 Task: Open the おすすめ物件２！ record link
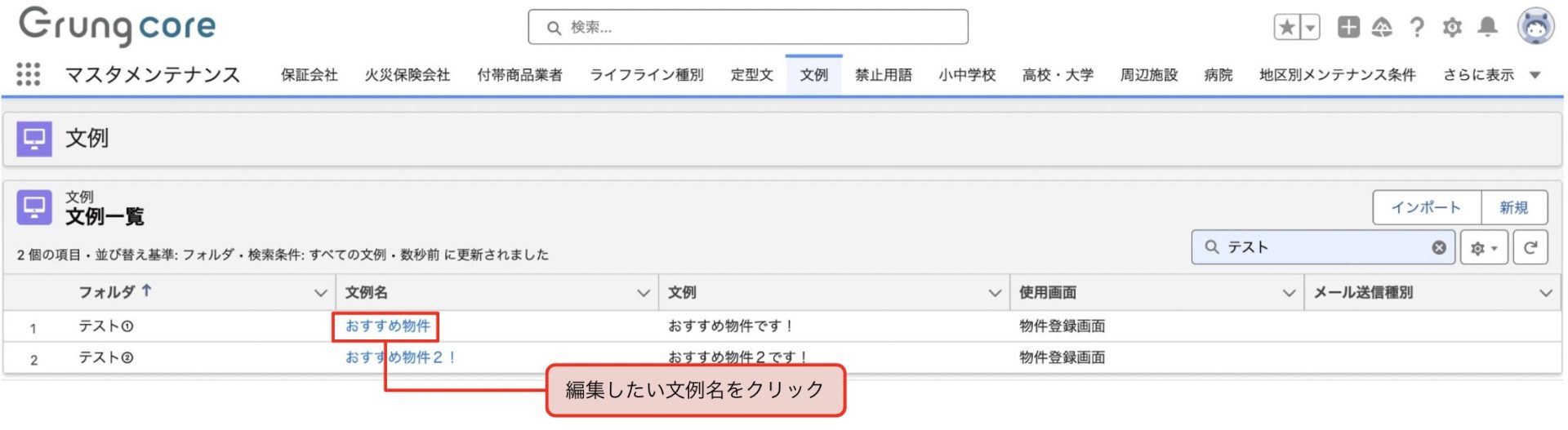pyautogui.click(x=400, y=357)
